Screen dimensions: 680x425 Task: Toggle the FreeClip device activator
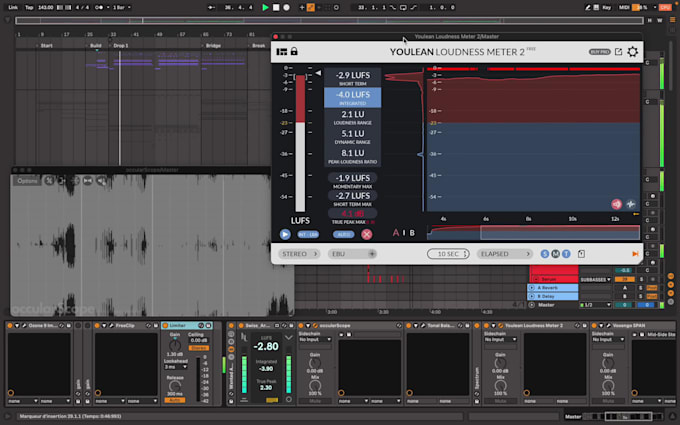tap(97, 325)
